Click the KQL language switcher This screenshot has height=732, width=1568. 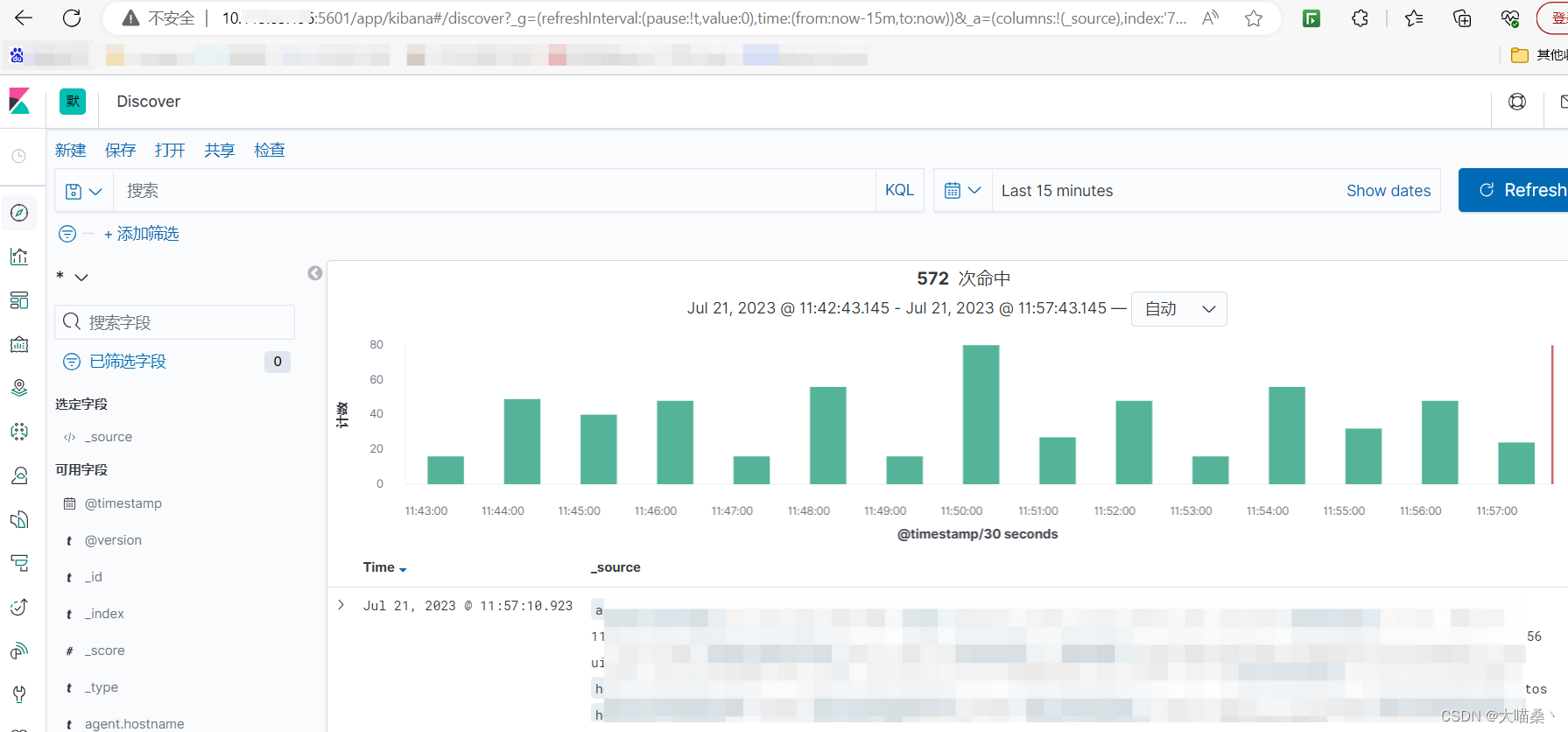point(899,190)
